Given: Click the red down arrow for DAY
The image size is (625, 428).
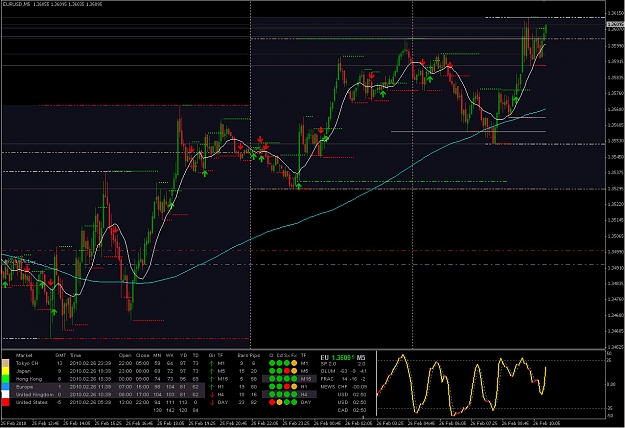Looking at the screenshot, I should pyautogui.click(x=212, y=402).
